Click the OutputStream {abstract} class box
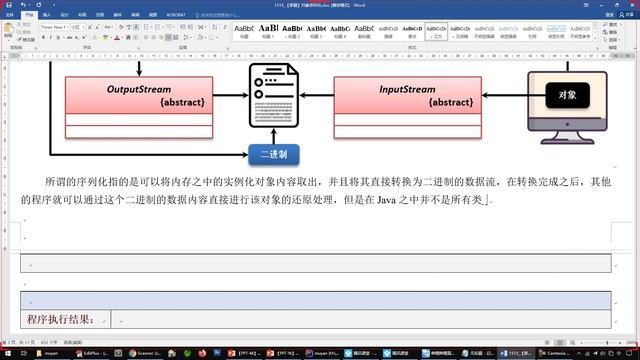Image resolution: width=640 pixels, height=360 pixels. coord(139,107)
